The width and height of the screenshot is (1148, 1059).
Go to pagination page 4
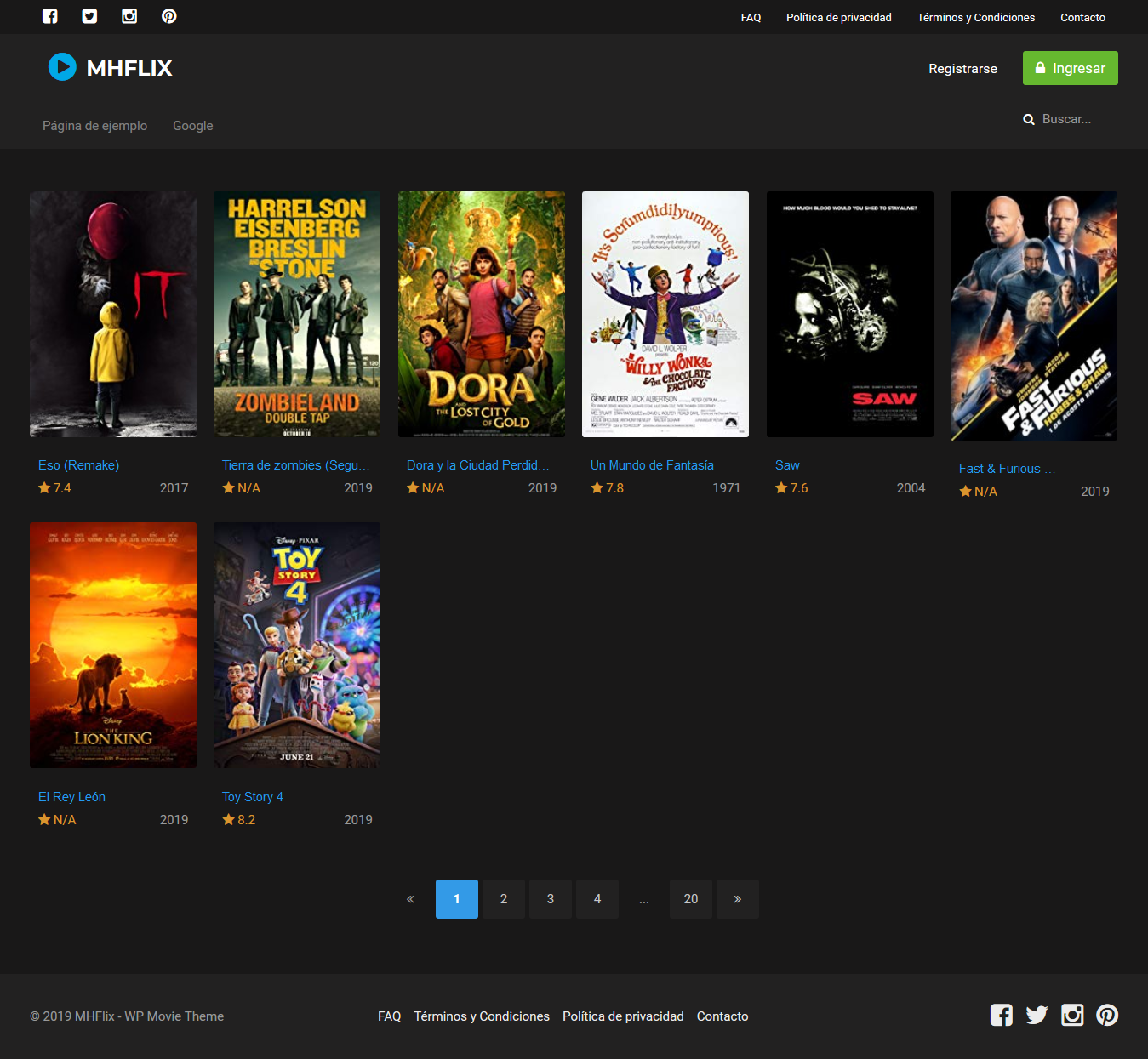click(x=597, y=899)
